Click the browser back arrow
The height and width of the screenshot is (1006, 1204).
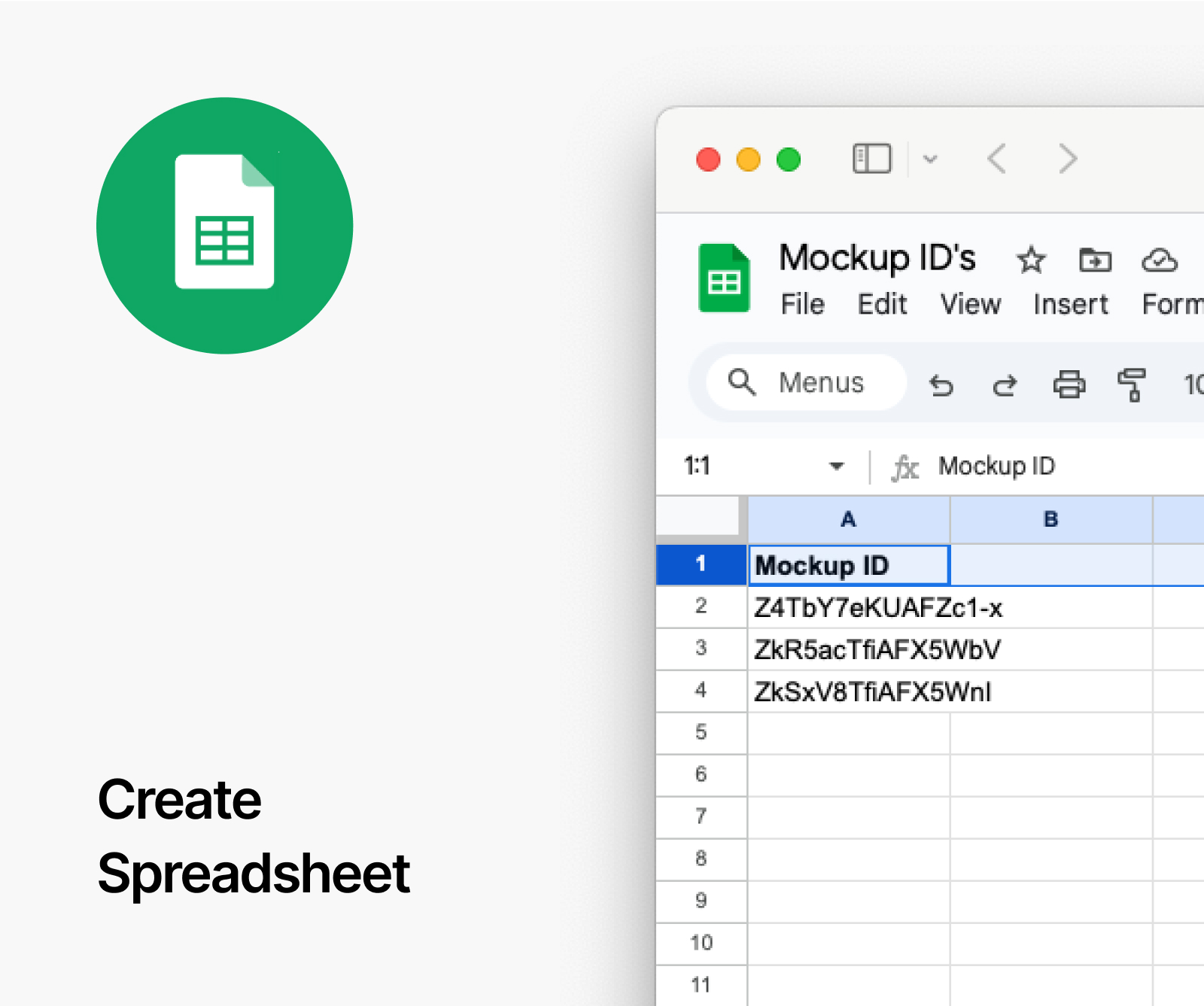[x=996, y=159]
